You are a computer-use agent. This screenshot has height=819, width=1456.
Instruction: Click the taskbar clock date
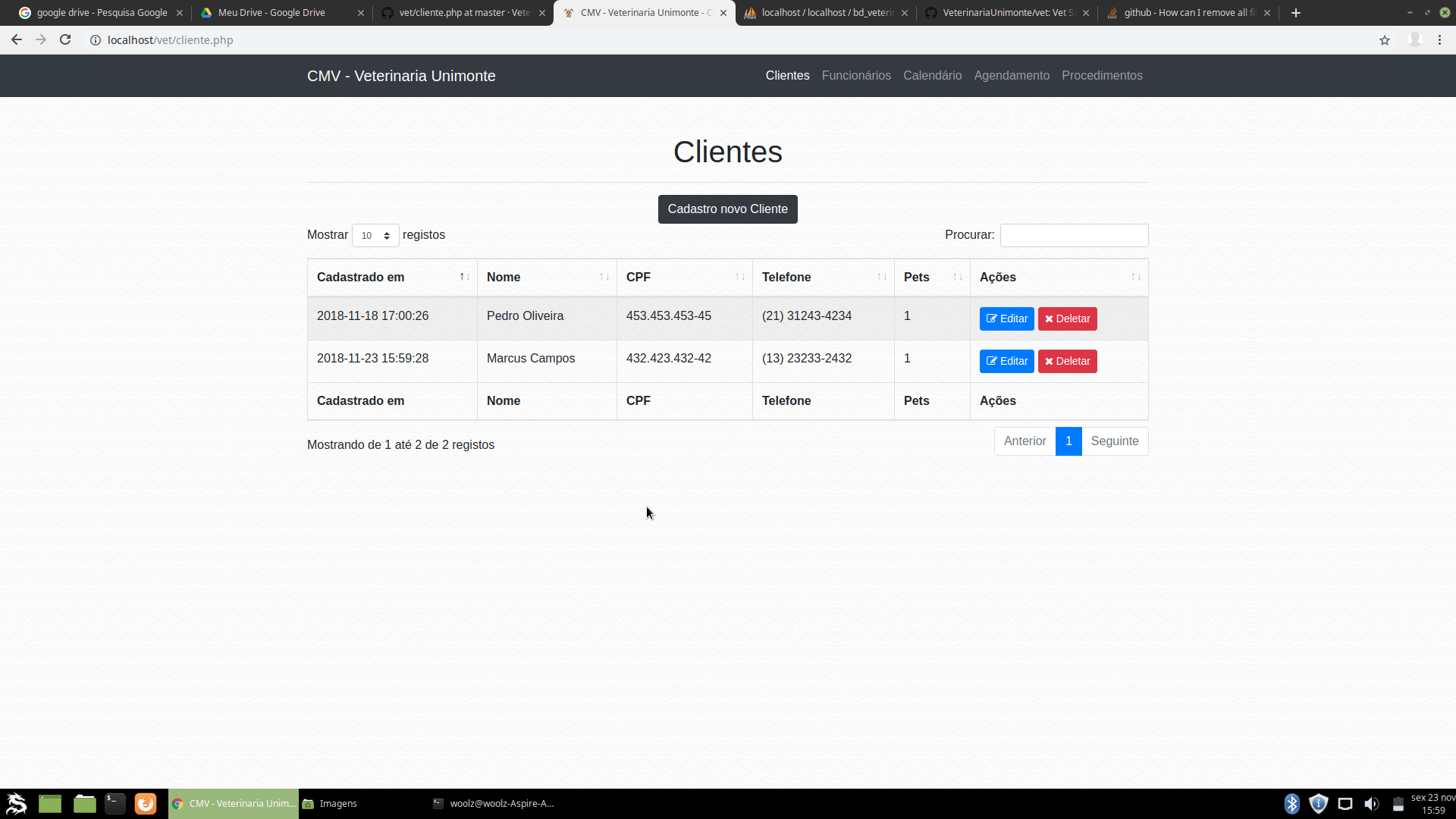pos(1432,804)
